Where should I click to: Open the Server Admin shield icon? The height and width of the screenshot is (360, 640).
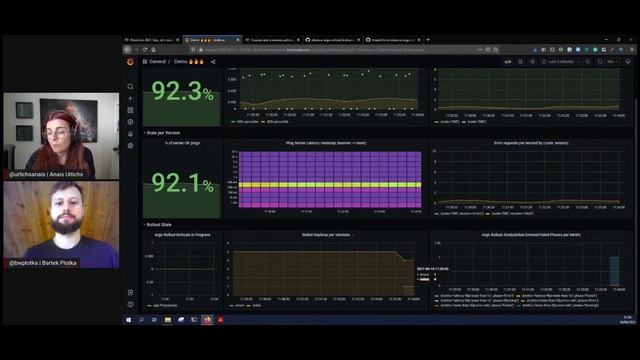[x=130, y=293]
